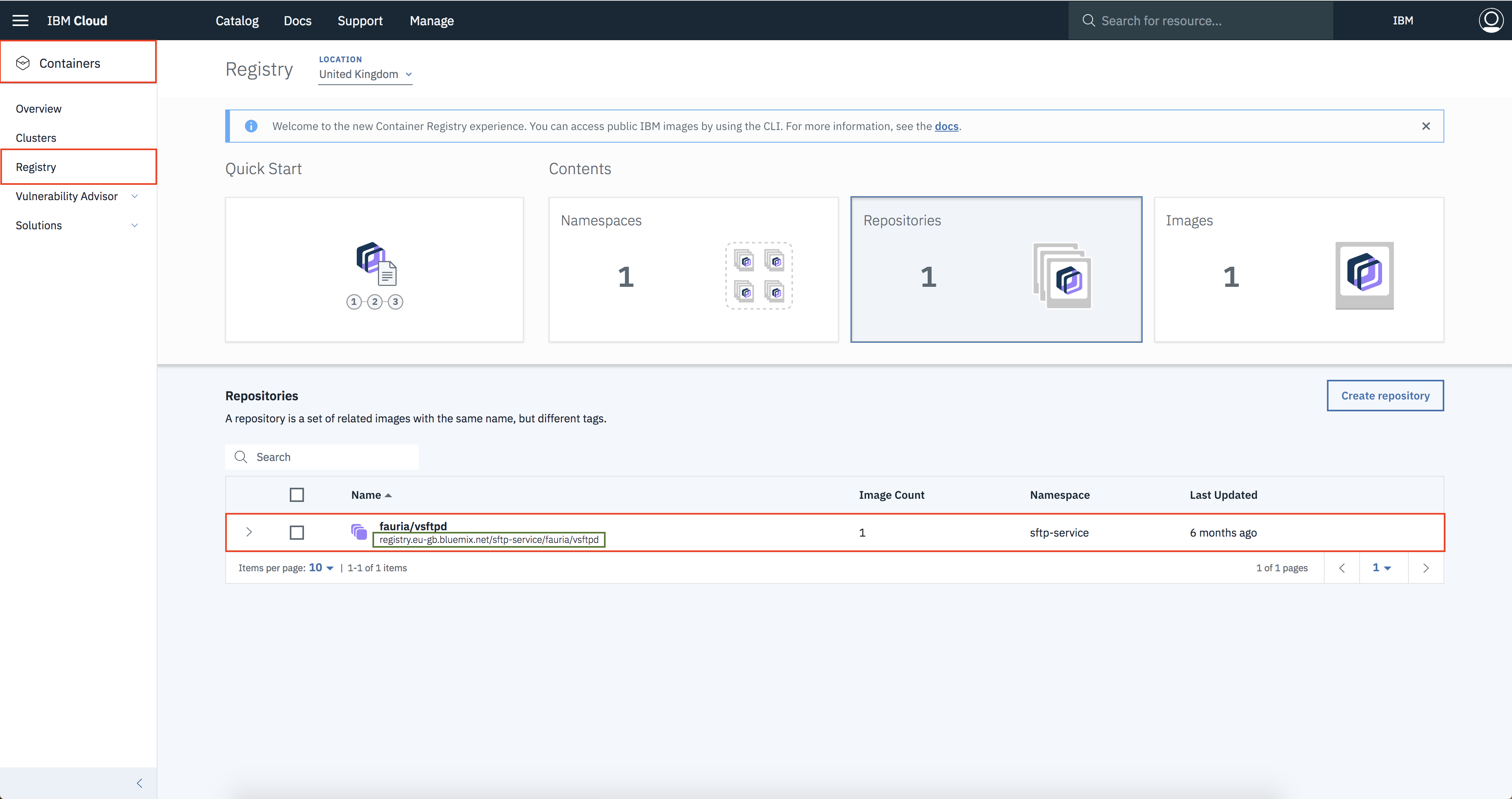Viewport: 1512px width, 799px height.
Task: Collapse the left sidebar panel
Action: tap(139, 783)
